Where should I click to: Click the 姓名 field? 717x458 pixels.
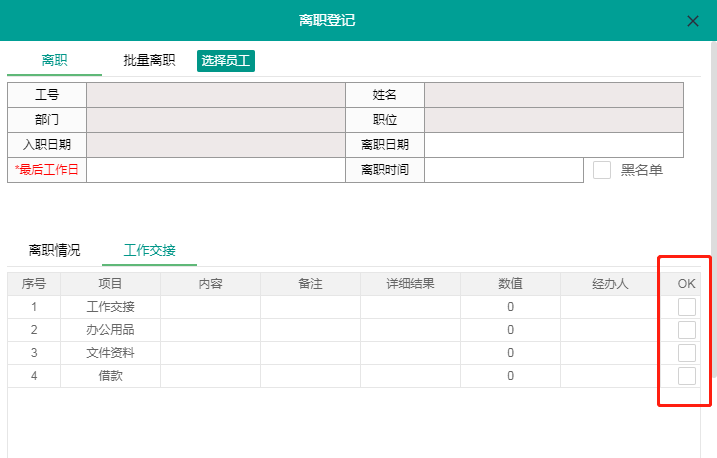tap(553, 95)
